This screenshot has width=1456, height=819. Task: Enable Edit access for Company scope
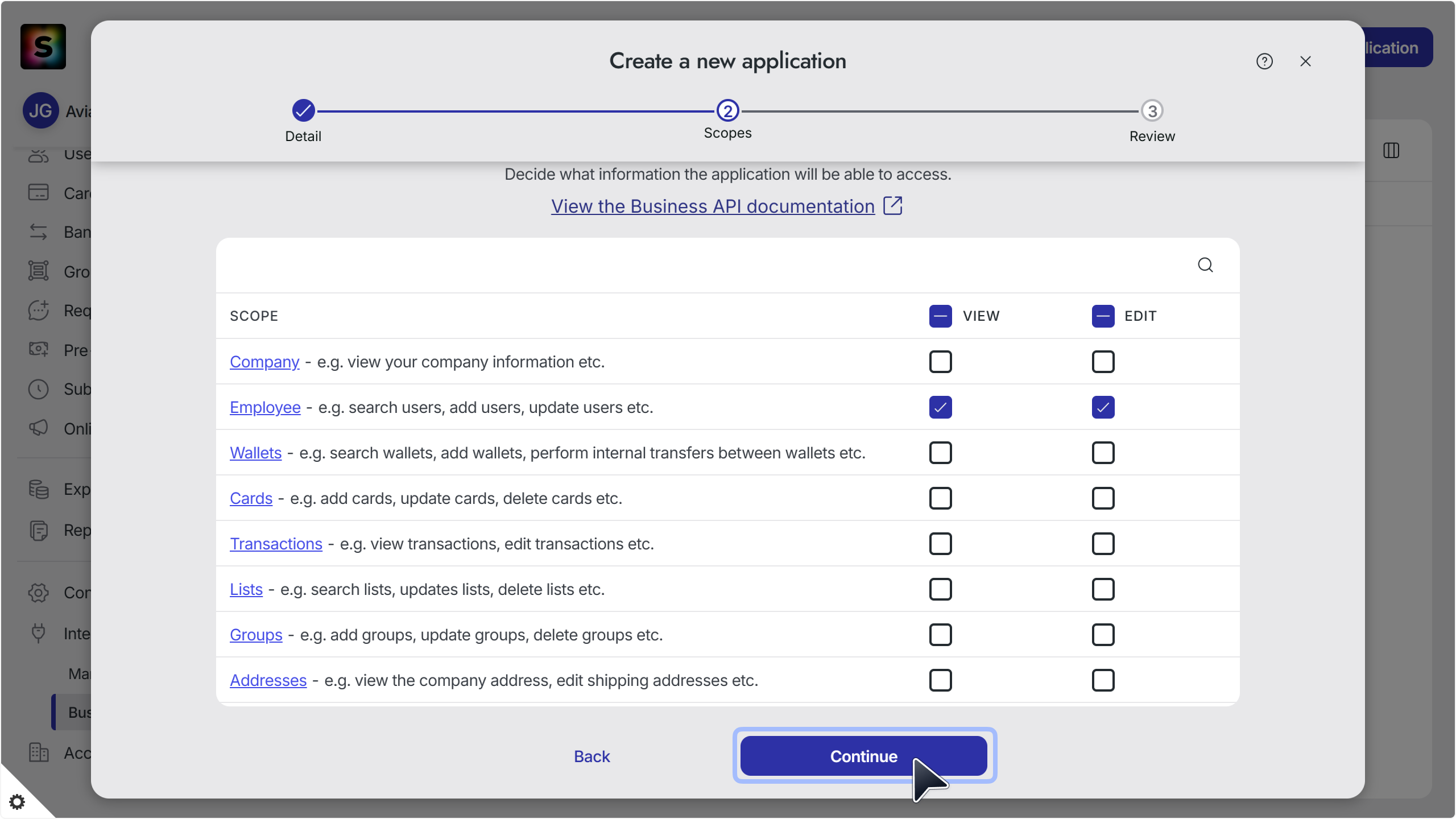coord(1103,362)
